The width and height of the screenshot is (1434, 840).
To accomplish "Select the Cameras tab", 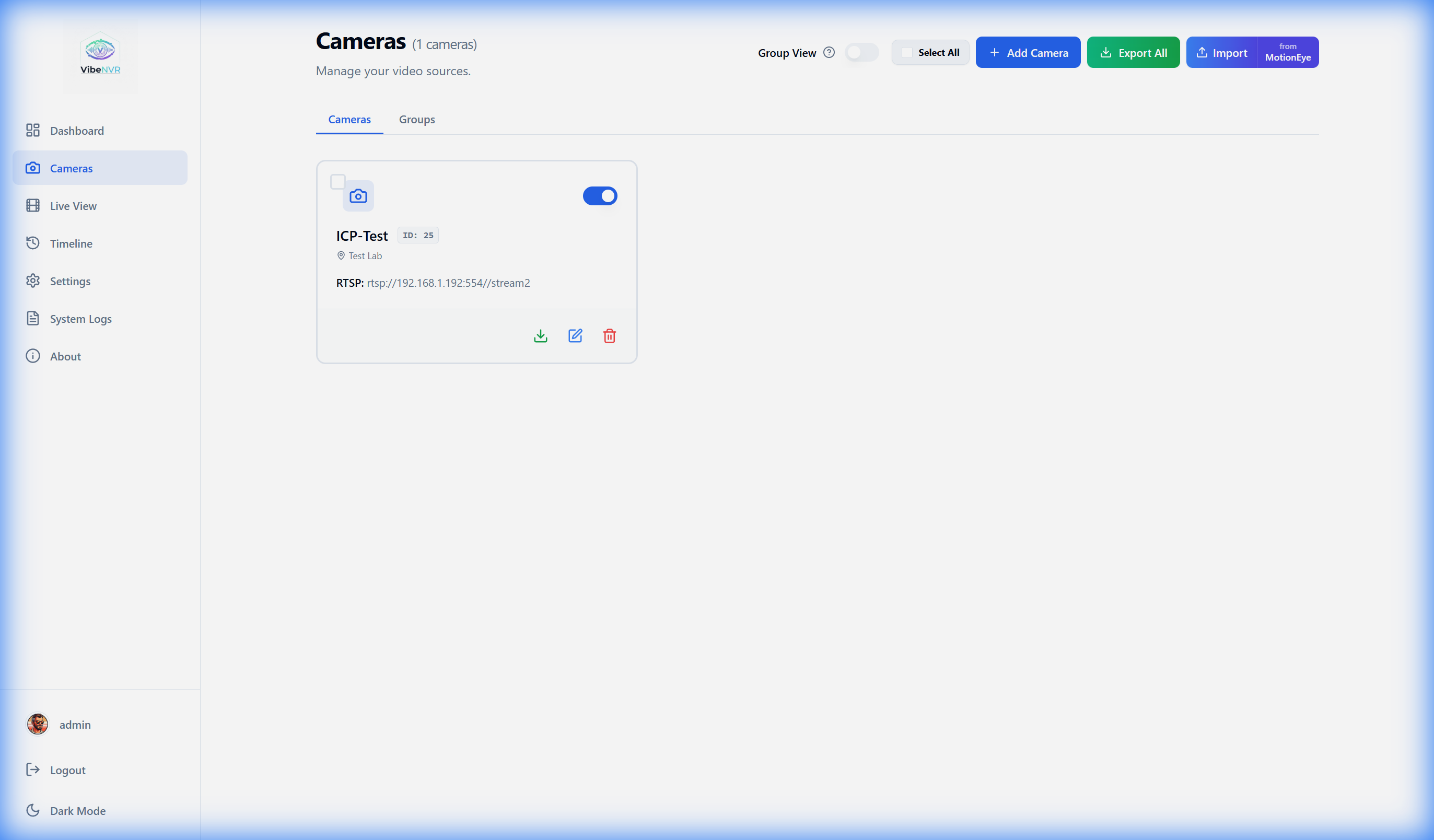I will pyautogui.click(x=349, y=120).
